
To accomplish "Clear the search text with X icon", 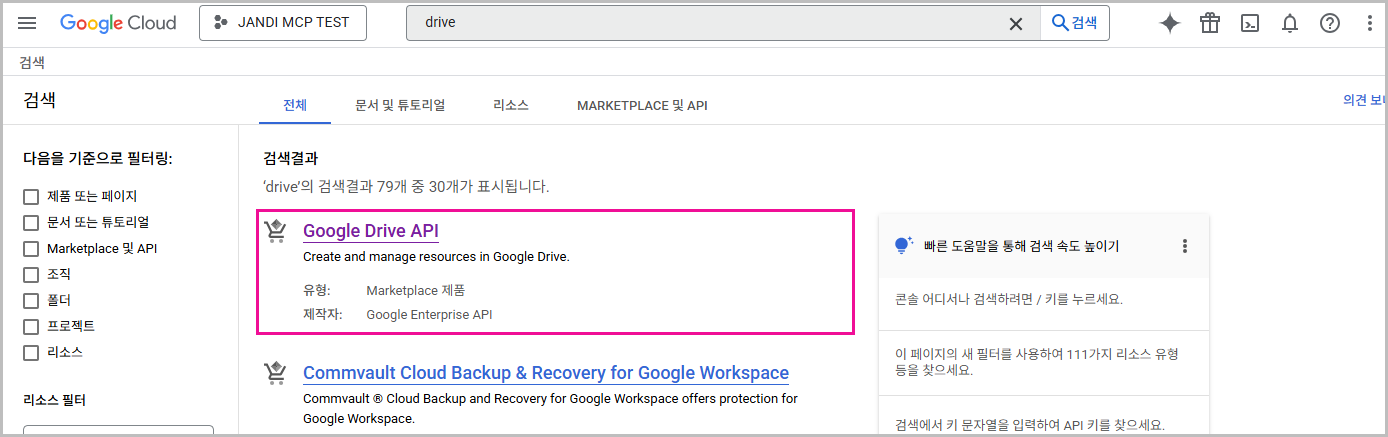I will tap(1015, 24).
